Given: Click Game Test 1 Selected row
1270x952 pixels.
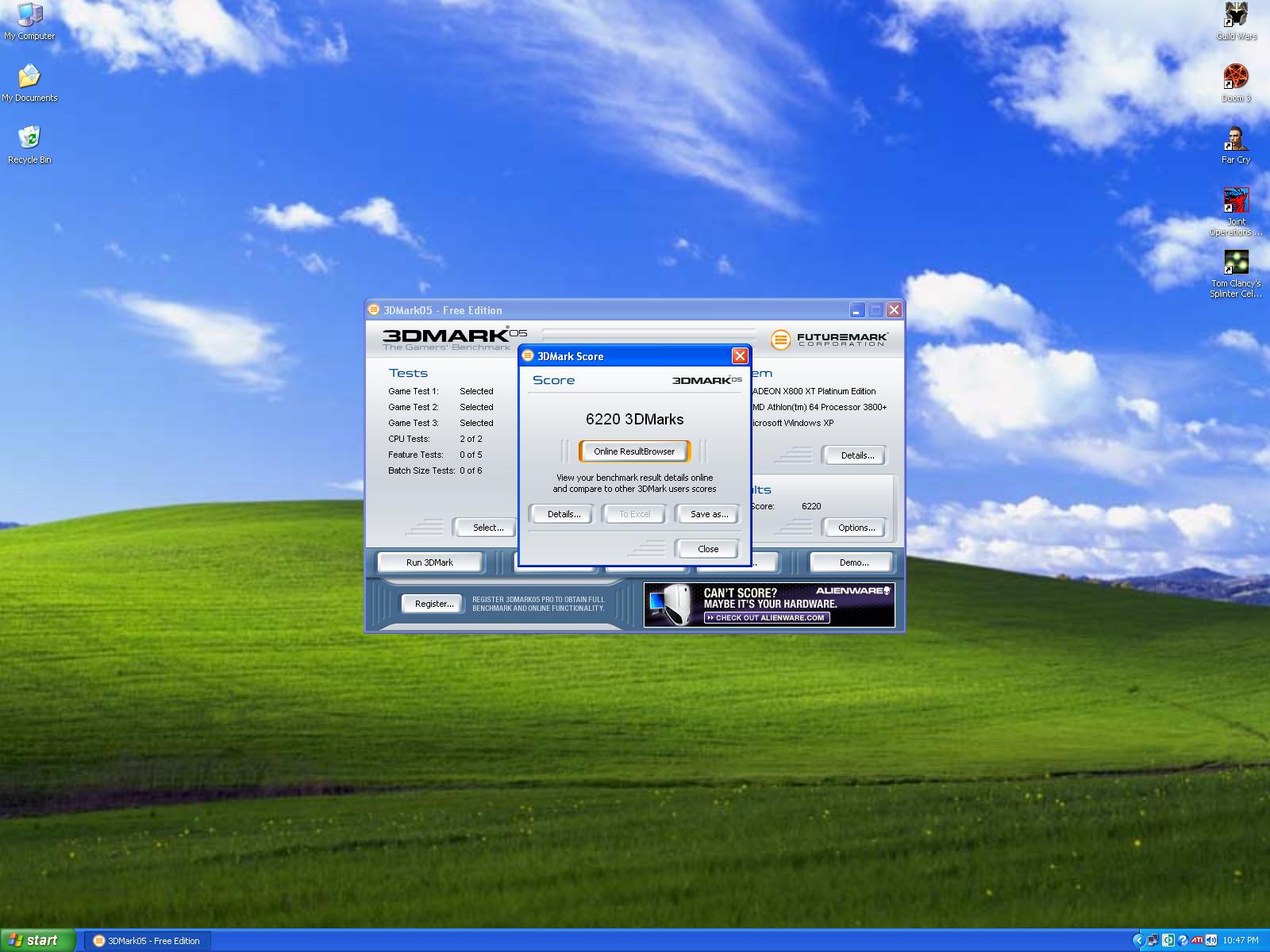Looking at the screenshot, I should 441,391.
